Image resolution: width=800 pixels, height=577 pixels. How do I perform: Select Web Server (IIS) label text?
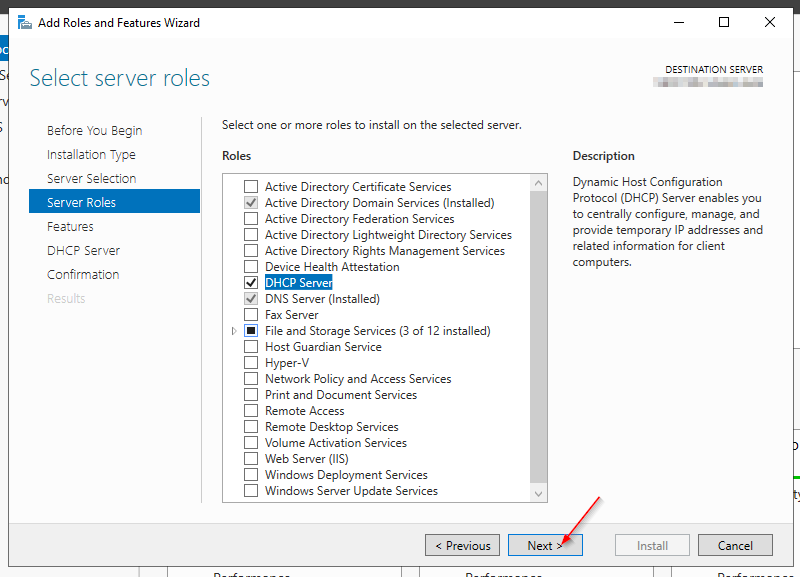tap(307, 459)
